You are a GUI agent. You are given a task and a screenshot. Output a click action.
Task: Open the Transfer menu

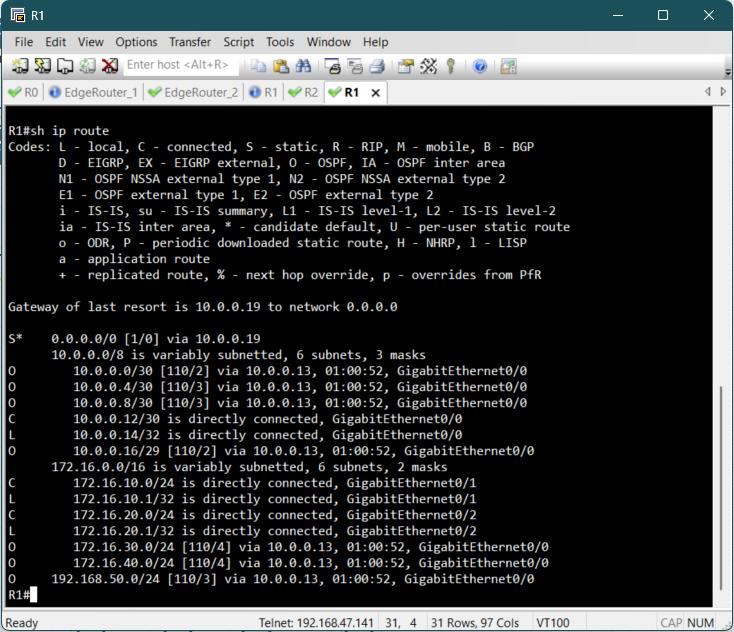(189, 42)
